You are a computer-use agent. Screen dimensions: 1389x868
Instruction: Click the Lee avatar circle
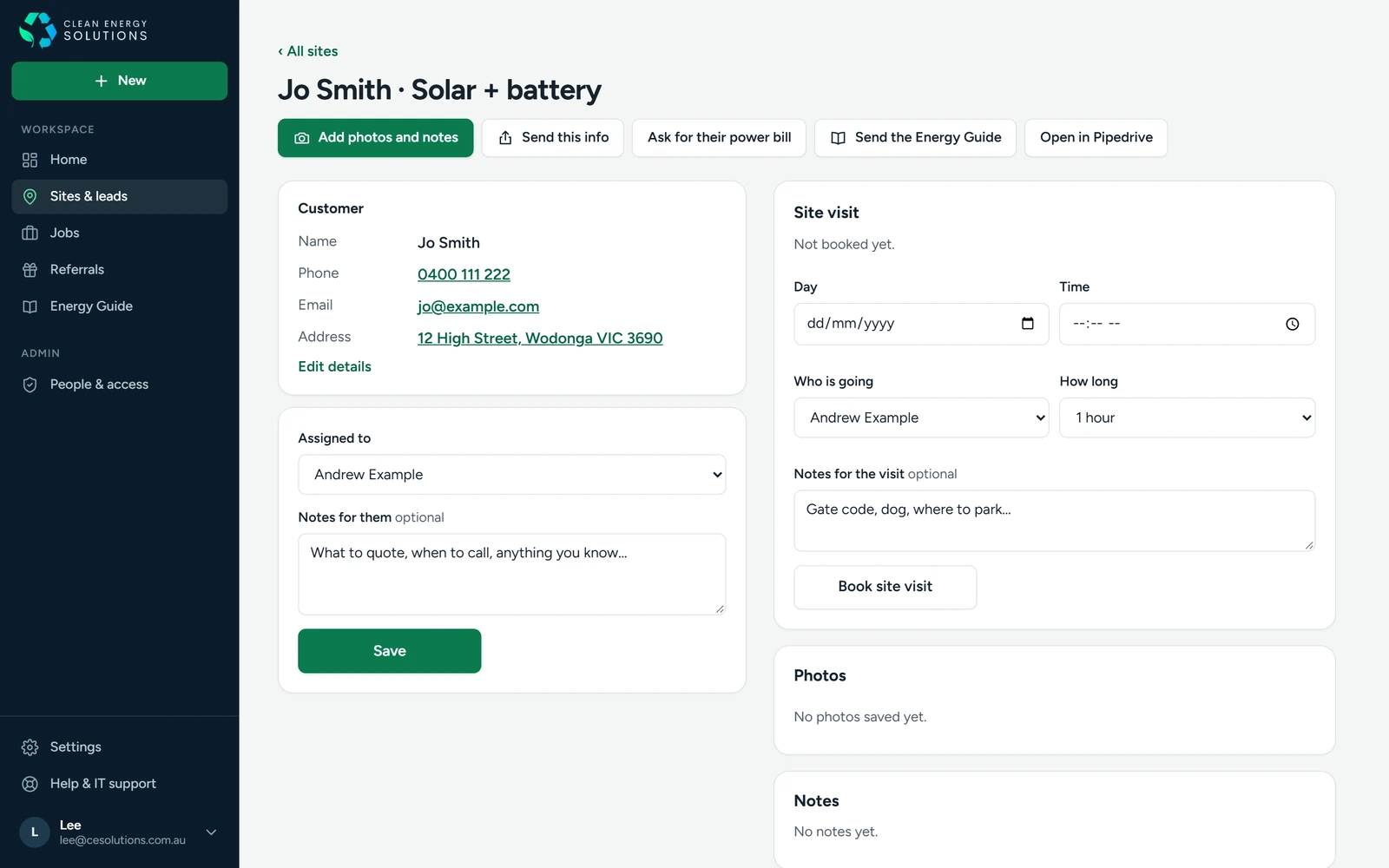point(35,832)
